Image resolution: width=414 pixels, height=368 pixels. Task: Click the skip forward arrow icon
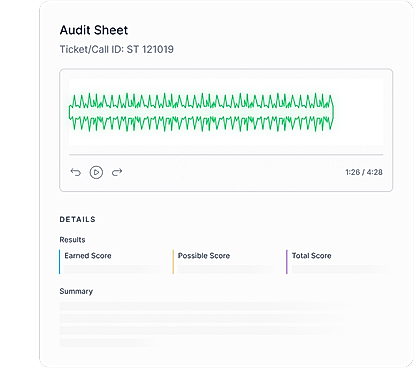(117, 172)
